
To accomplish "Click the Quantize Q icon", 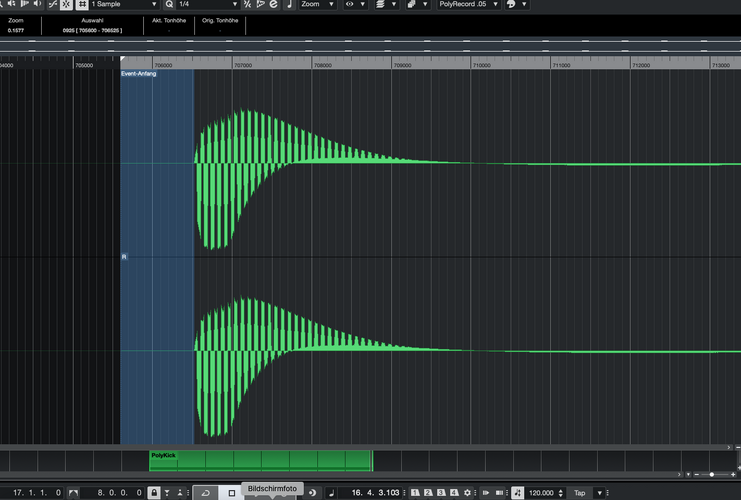I will coord(169,4).
